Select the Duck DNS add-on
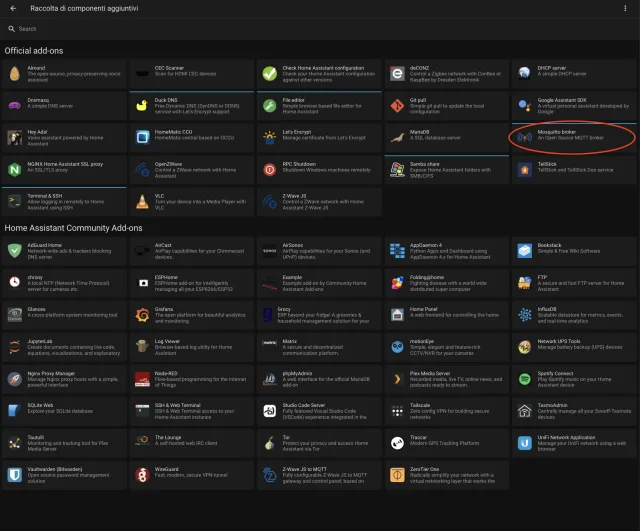This screenshot has width=640, height=531. [190, 104]
